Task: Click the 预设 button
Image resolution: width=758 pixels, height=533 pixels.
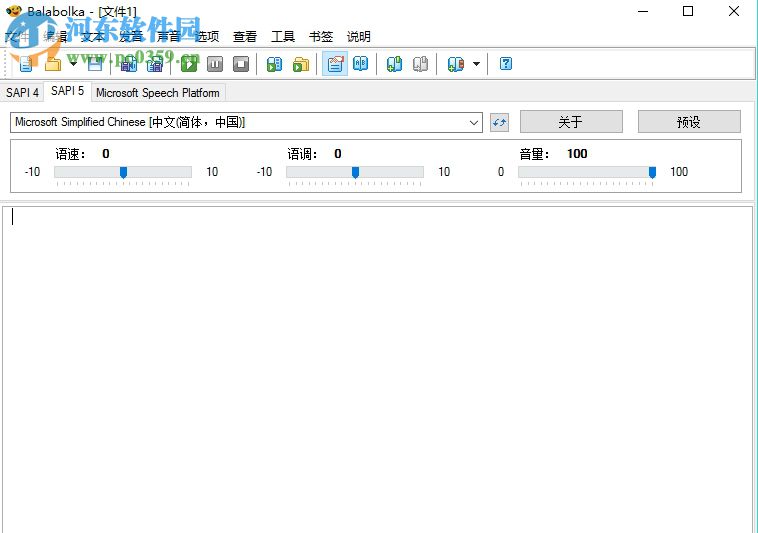Action: [x=689, y=122]
